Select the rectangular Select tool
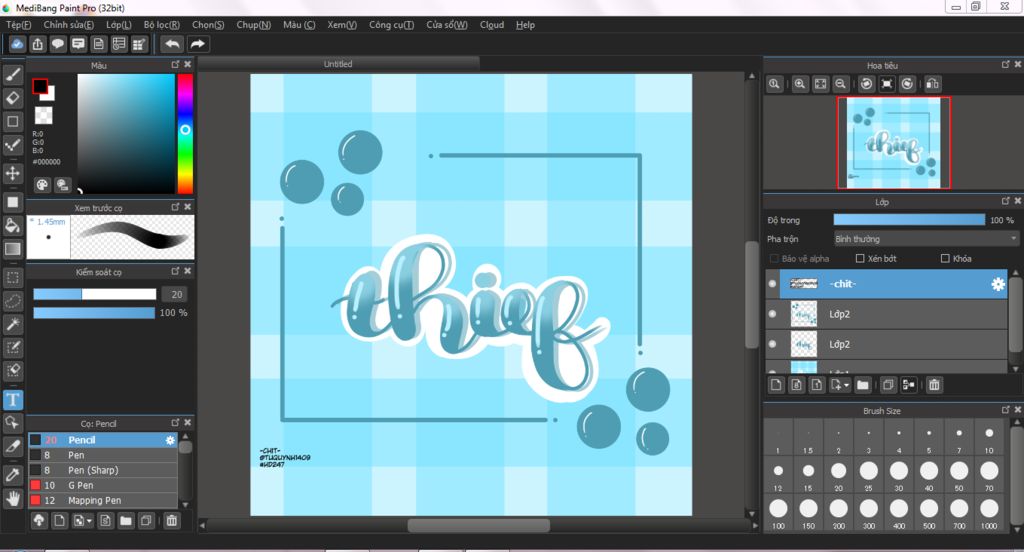 12,277
